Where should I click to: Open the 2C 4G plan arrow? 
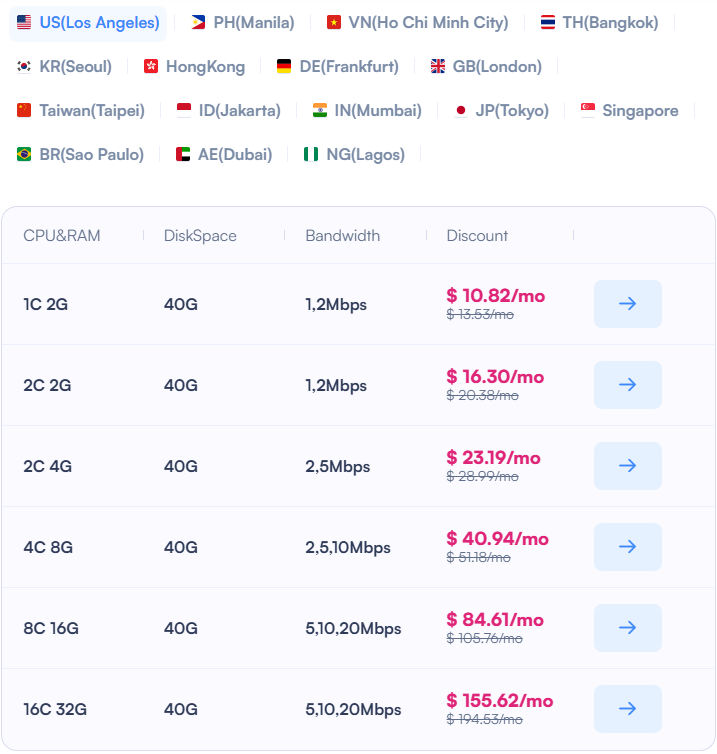pyautogui.click(x=627, y=466)
